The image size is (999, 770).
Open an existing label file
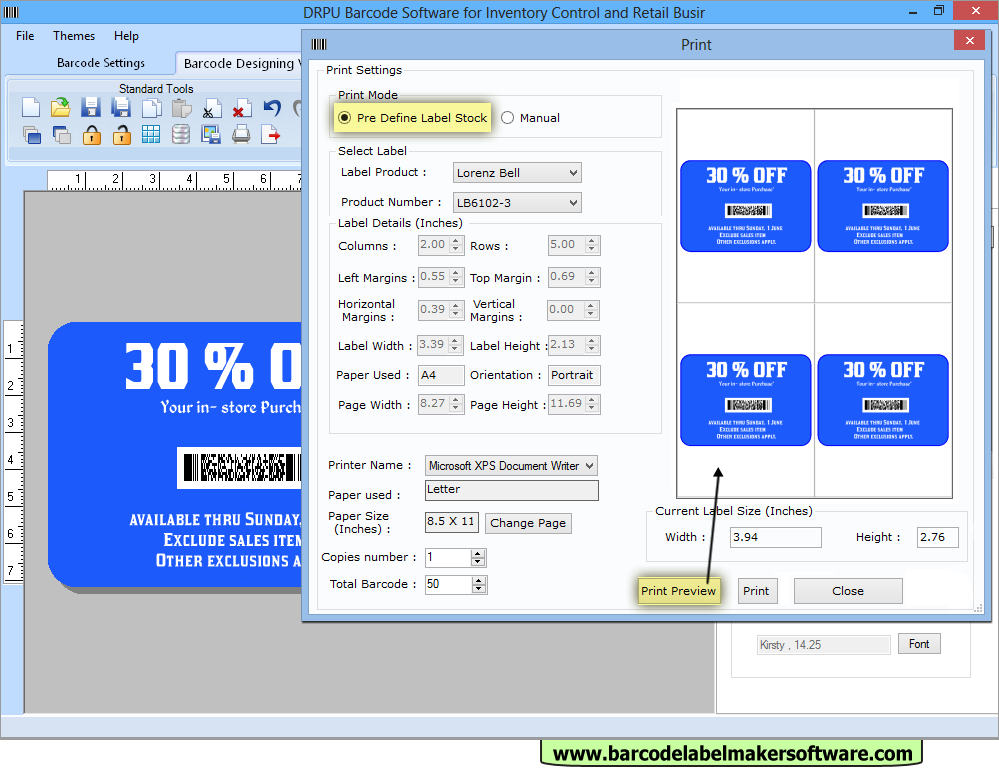coord(61,109)
